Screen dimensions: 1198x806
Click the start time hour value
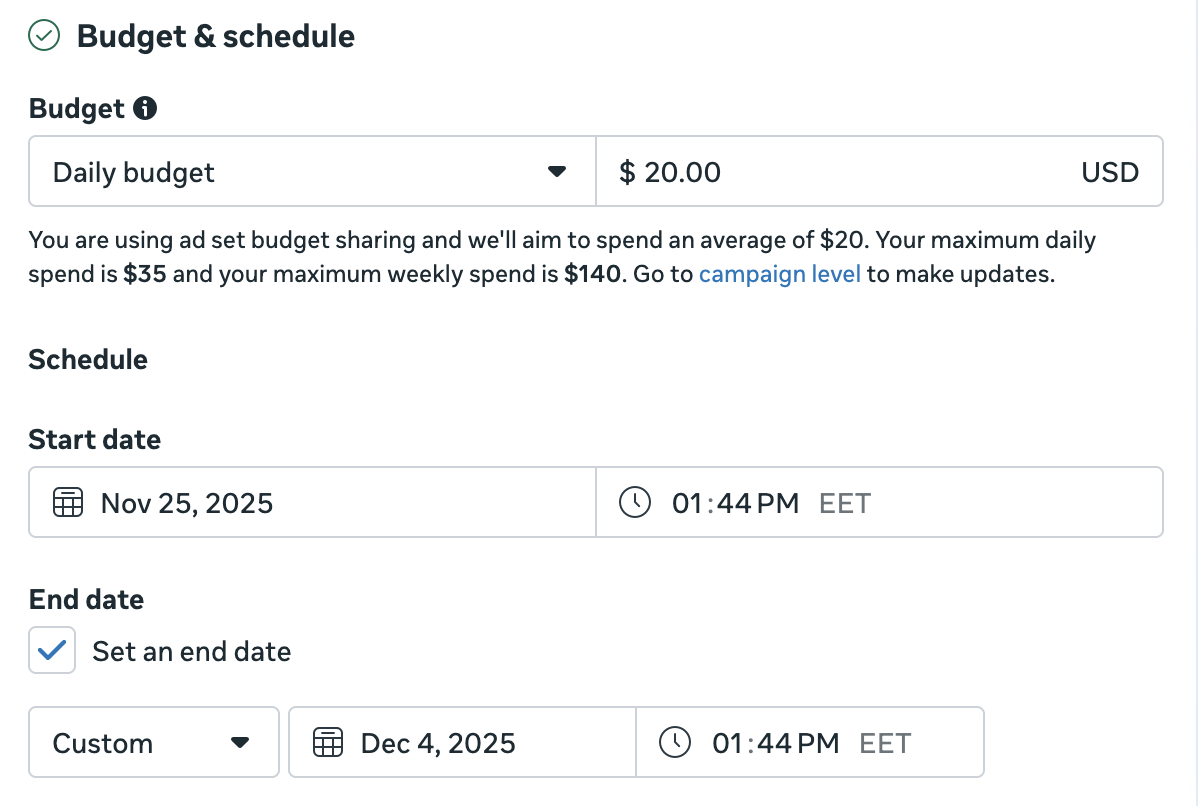(688, 502)
